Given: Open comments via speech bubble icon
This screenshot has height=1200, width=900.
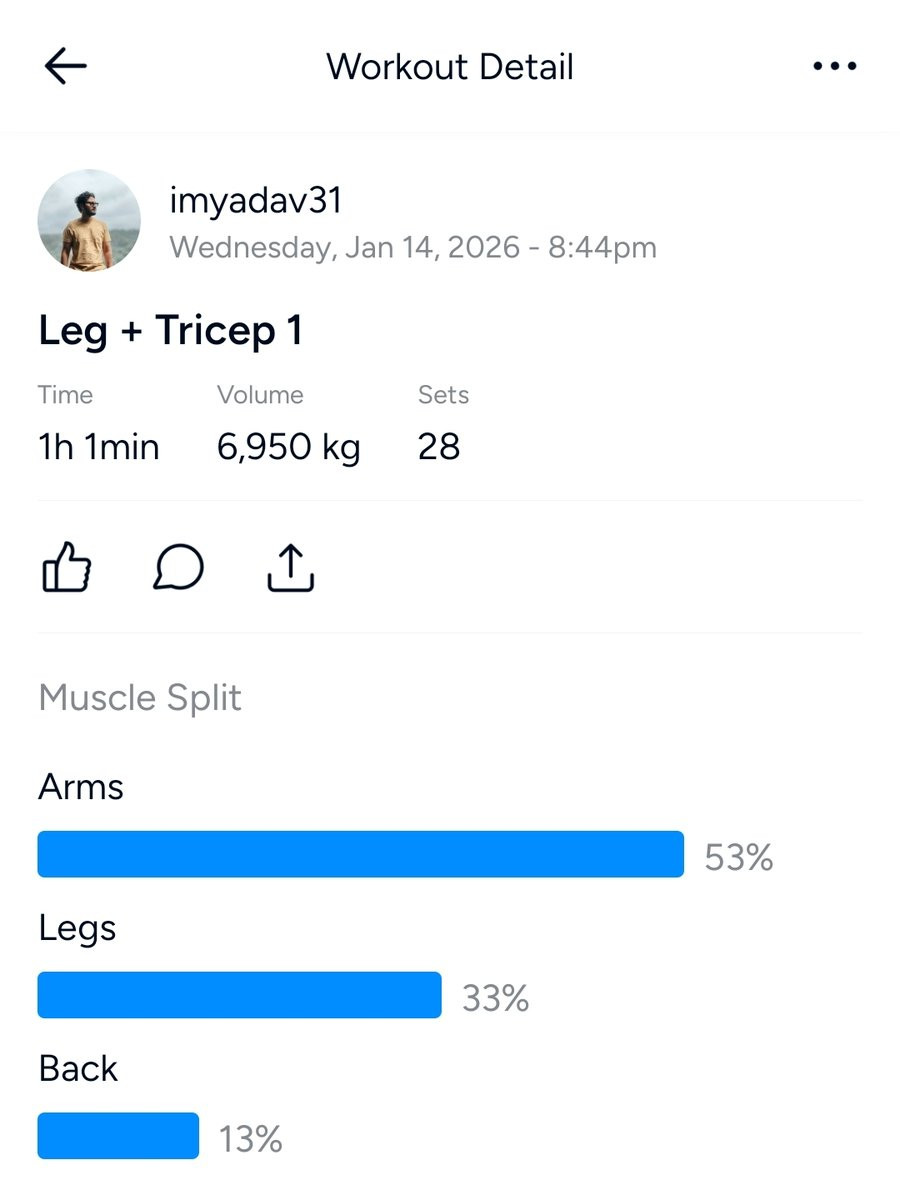Looking at the screenshot, I should pos(179,568).
